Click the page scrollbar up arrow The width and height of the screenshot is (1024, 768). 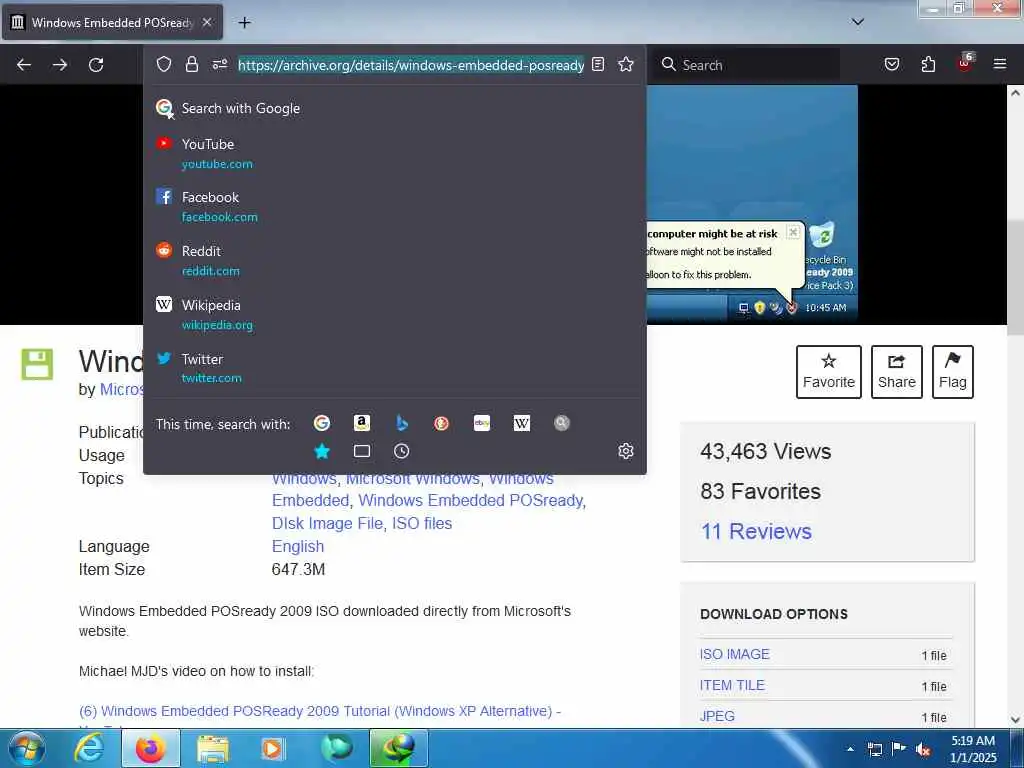tap(1015, 93)
